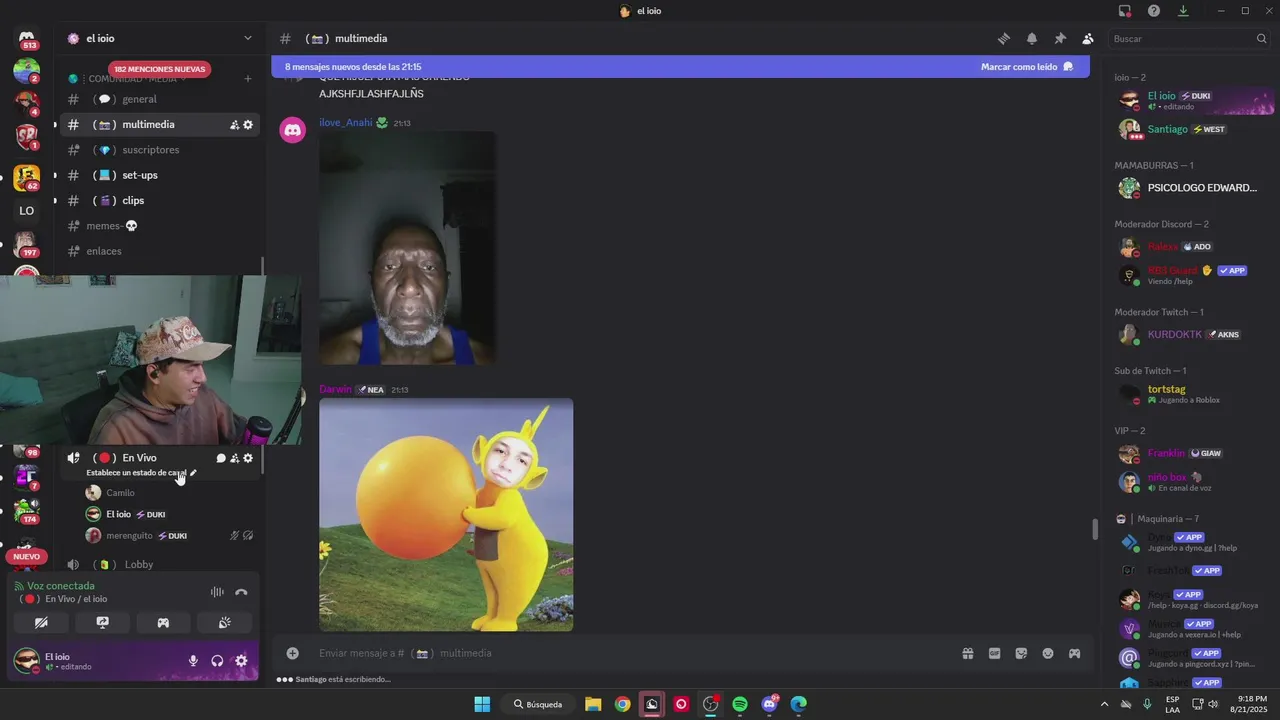
Task: Open Discord home direct messages icon
Action: (x=27, y=38)
